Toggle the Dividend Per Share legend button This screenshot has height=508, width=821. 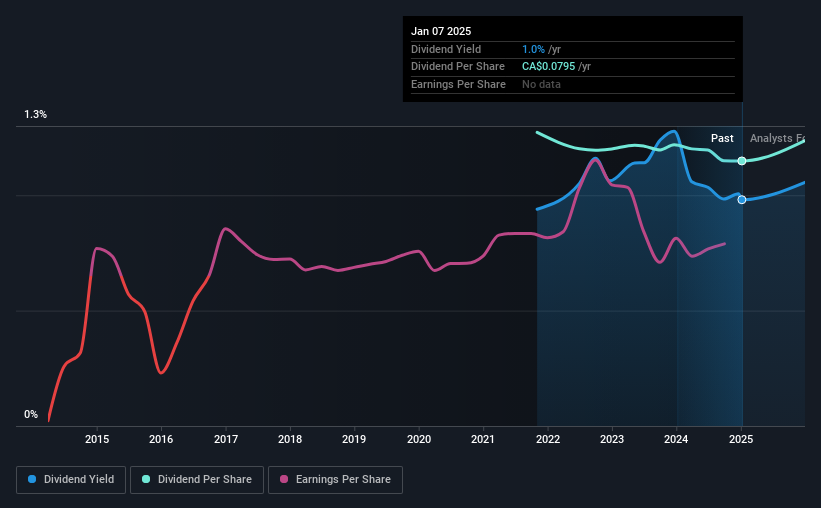tap(197, 480)
